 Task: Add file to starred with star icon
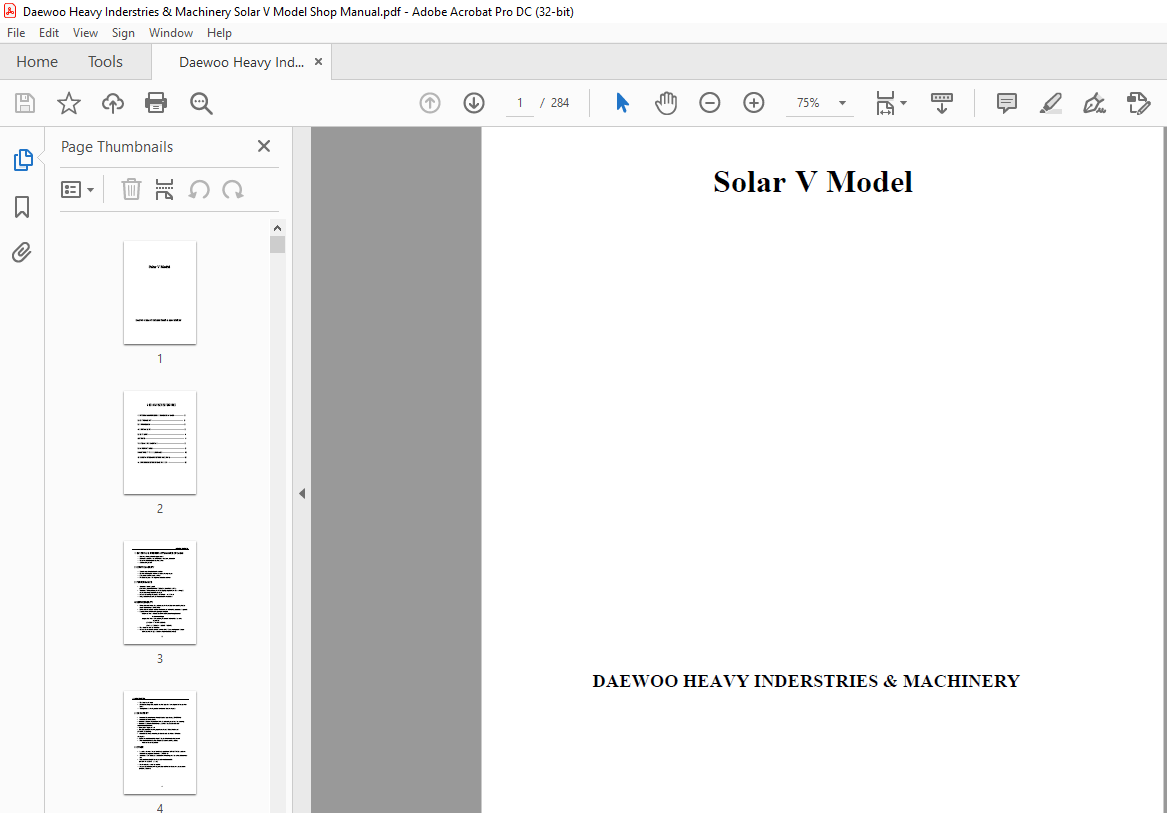coord(68,103)
